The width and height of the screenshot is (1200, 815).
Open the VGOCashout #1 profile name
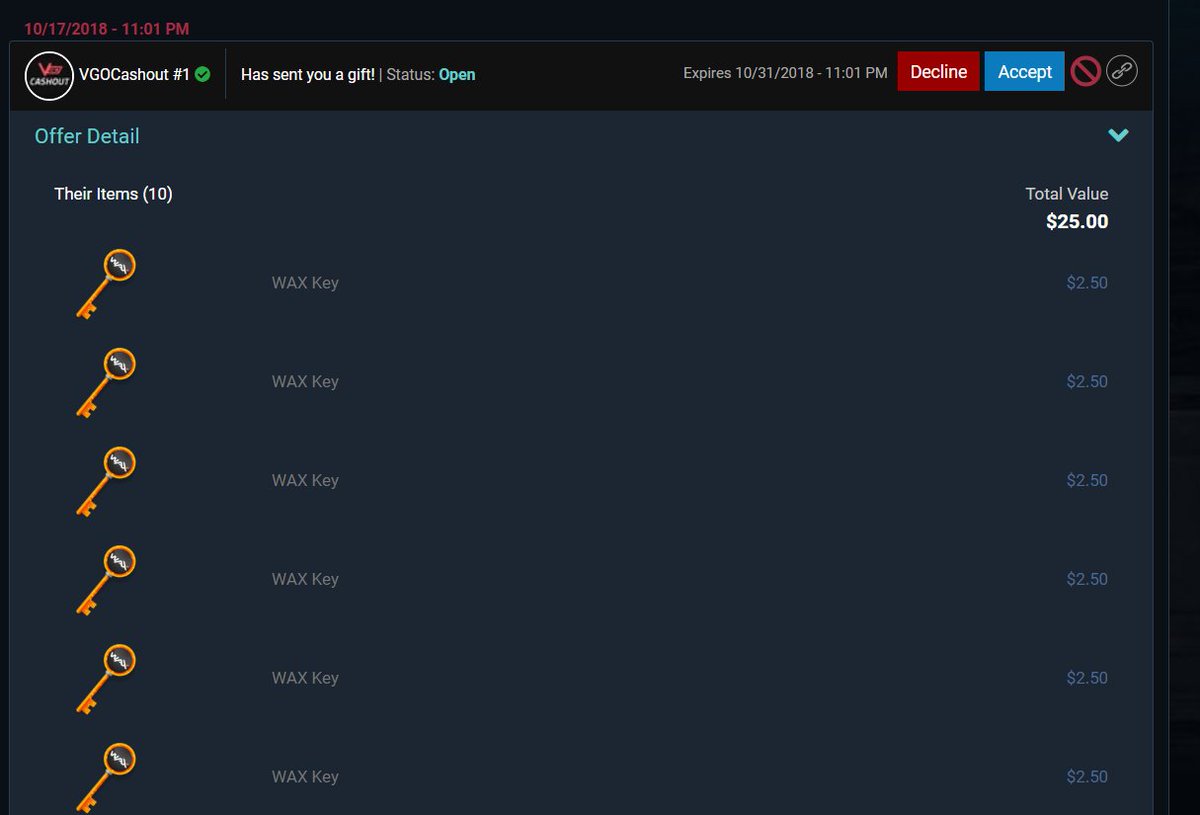(134, 75)
